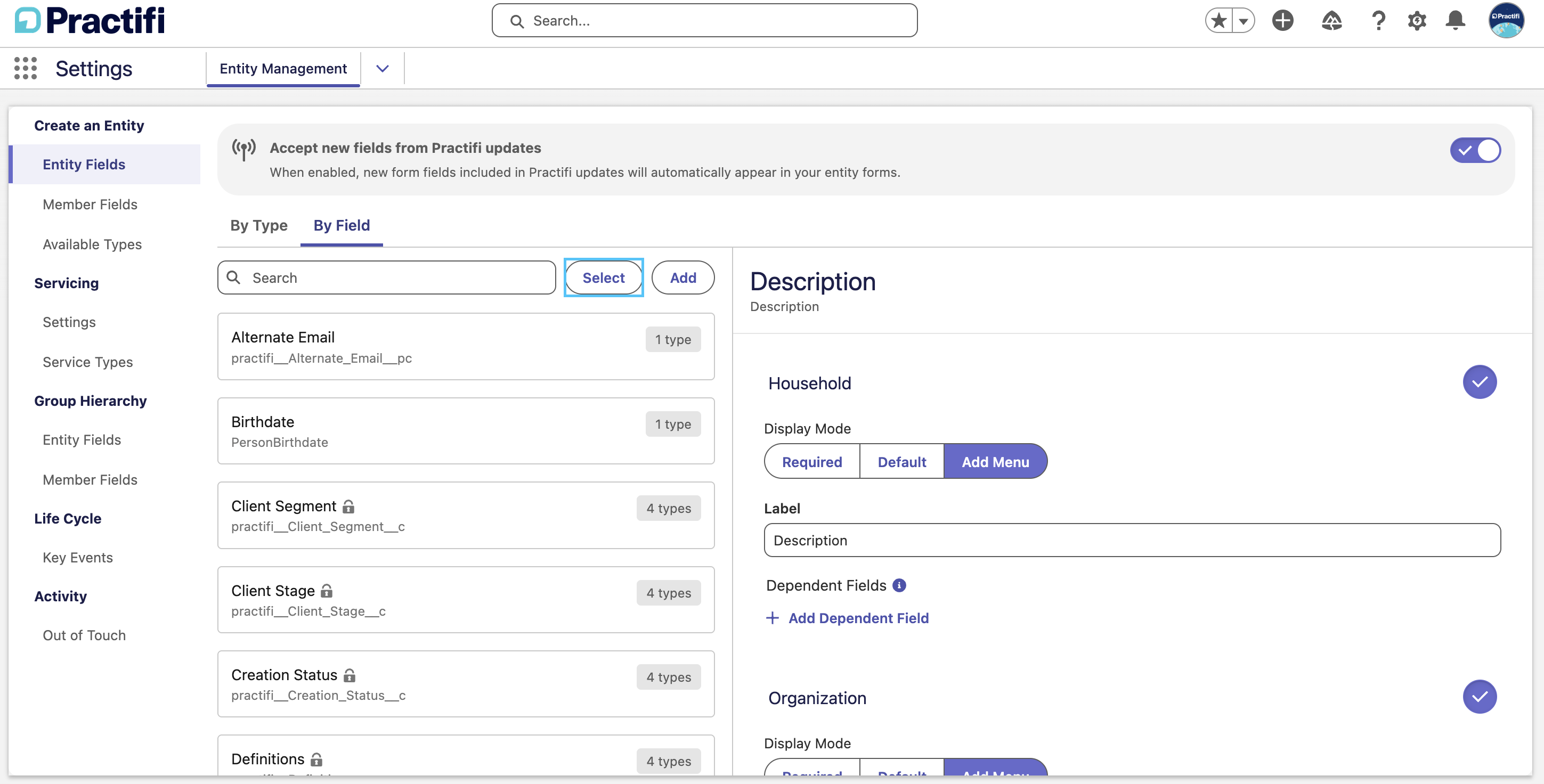This screenshot has width=1544, height=784.
Task: Click the lock icon next to Client Stage
Action: 327,591
